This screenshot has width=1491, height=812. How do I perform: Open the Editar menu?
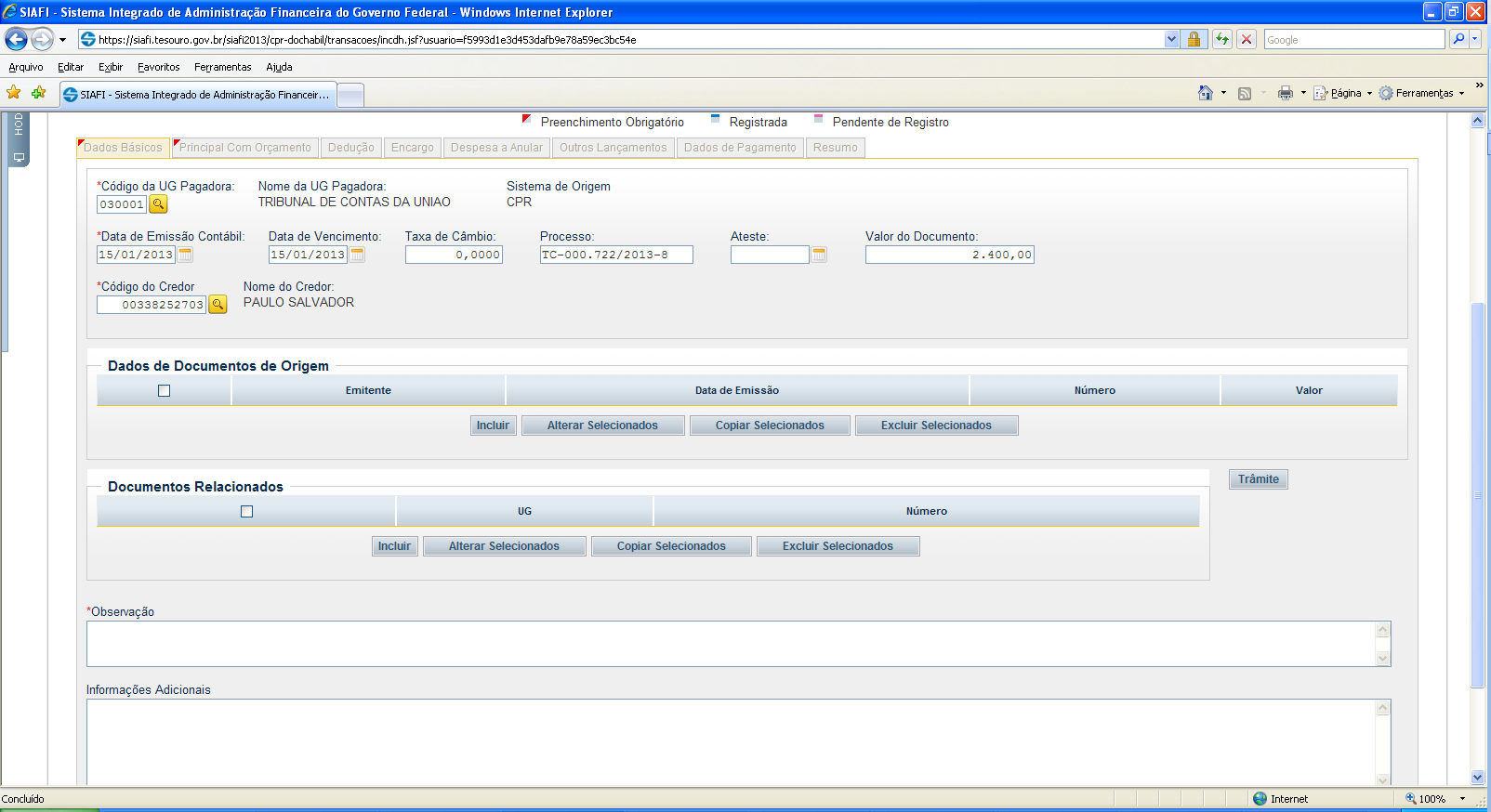[x=71, y=67]
